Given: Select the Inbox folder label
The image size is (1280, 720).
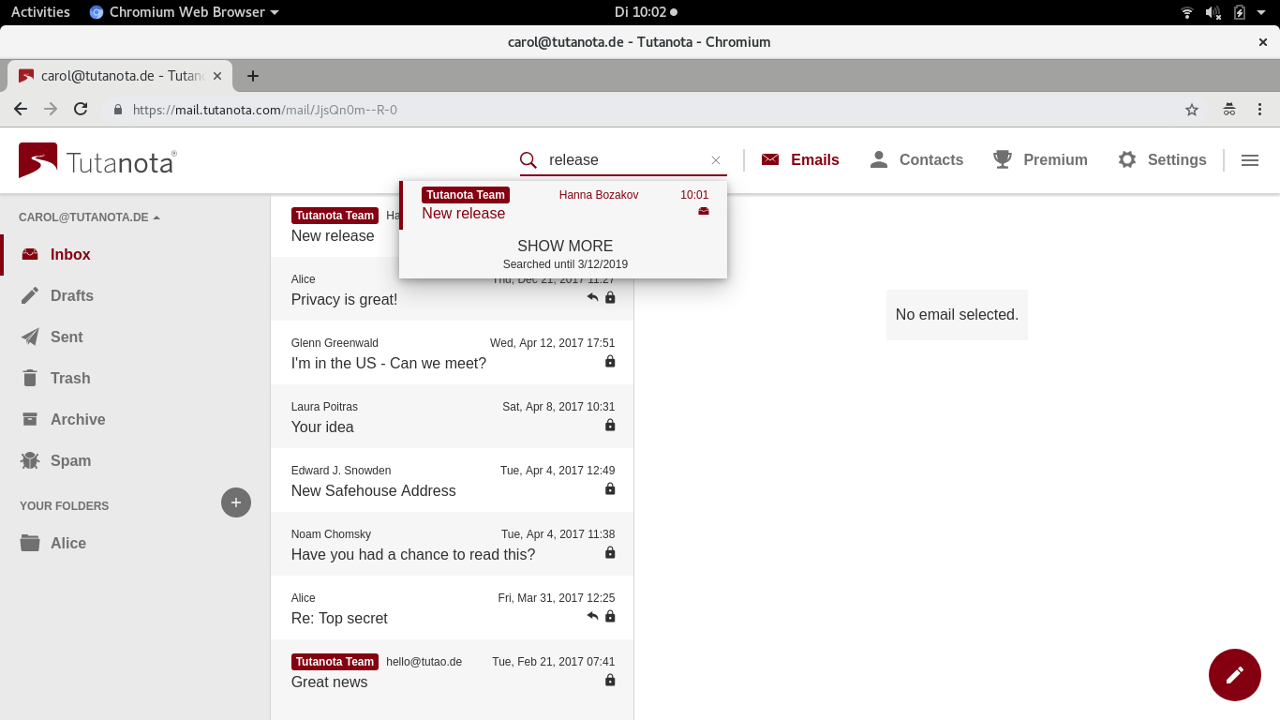Looking at the screenshot, I should tap(71, 255).
